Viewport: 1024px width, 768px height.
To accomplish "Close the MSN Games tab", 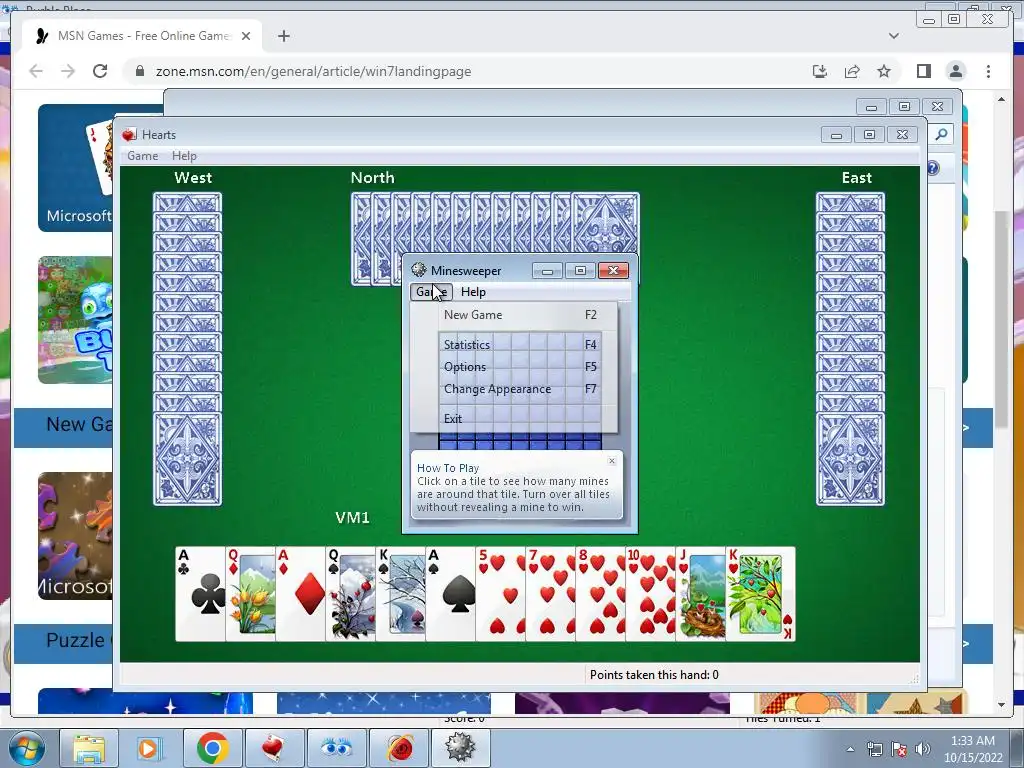I will click(246, 36).
